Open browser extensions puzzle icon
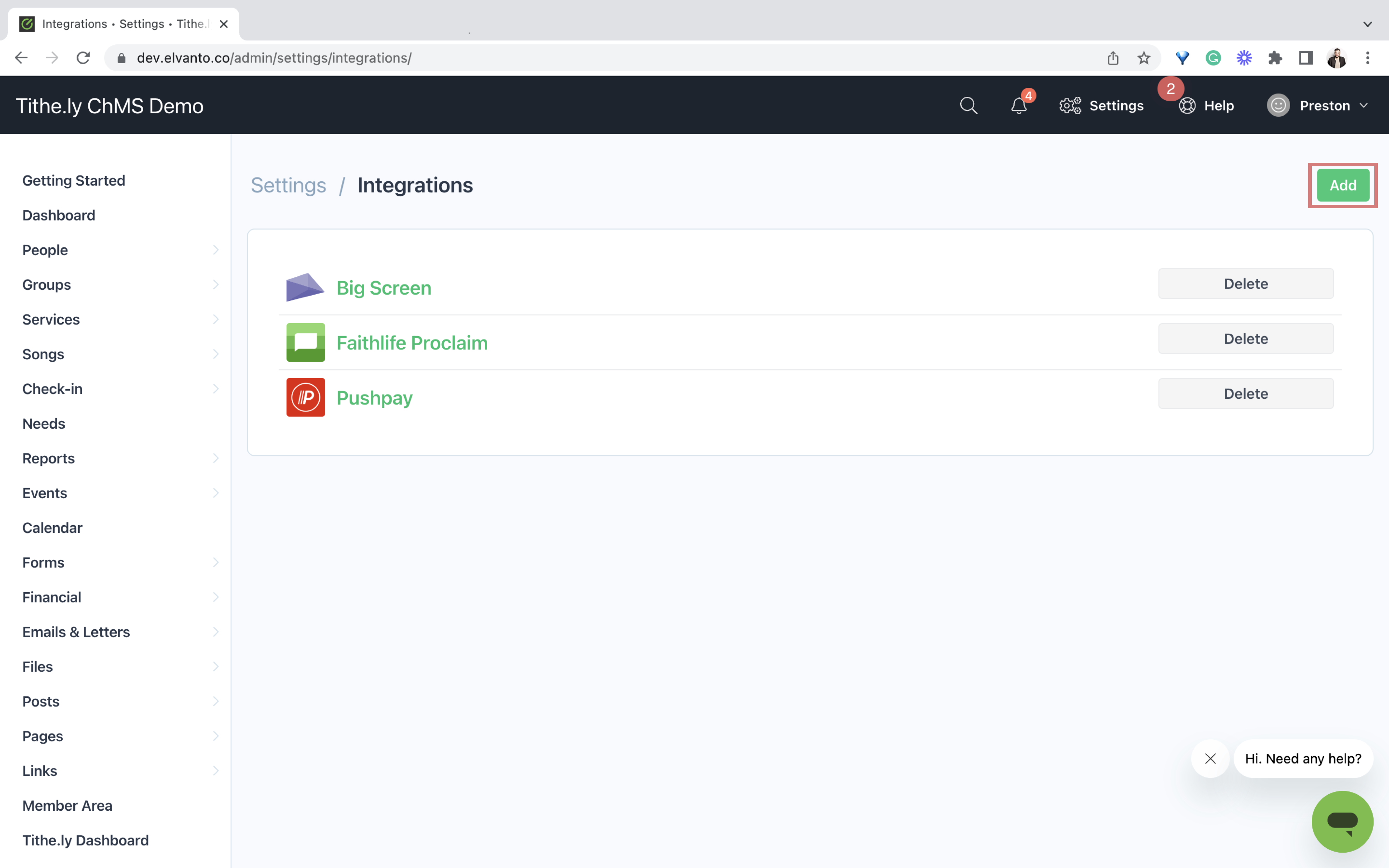Image resolution: width=1389 pixels, height=868 pixels. click(x=1275, y=58)
